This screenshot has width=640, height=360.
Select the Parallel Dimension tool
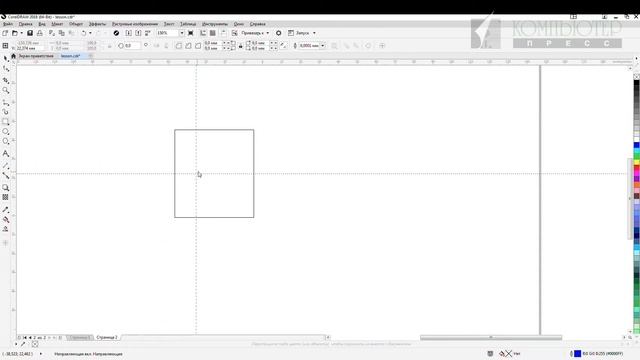click(6, 166)
